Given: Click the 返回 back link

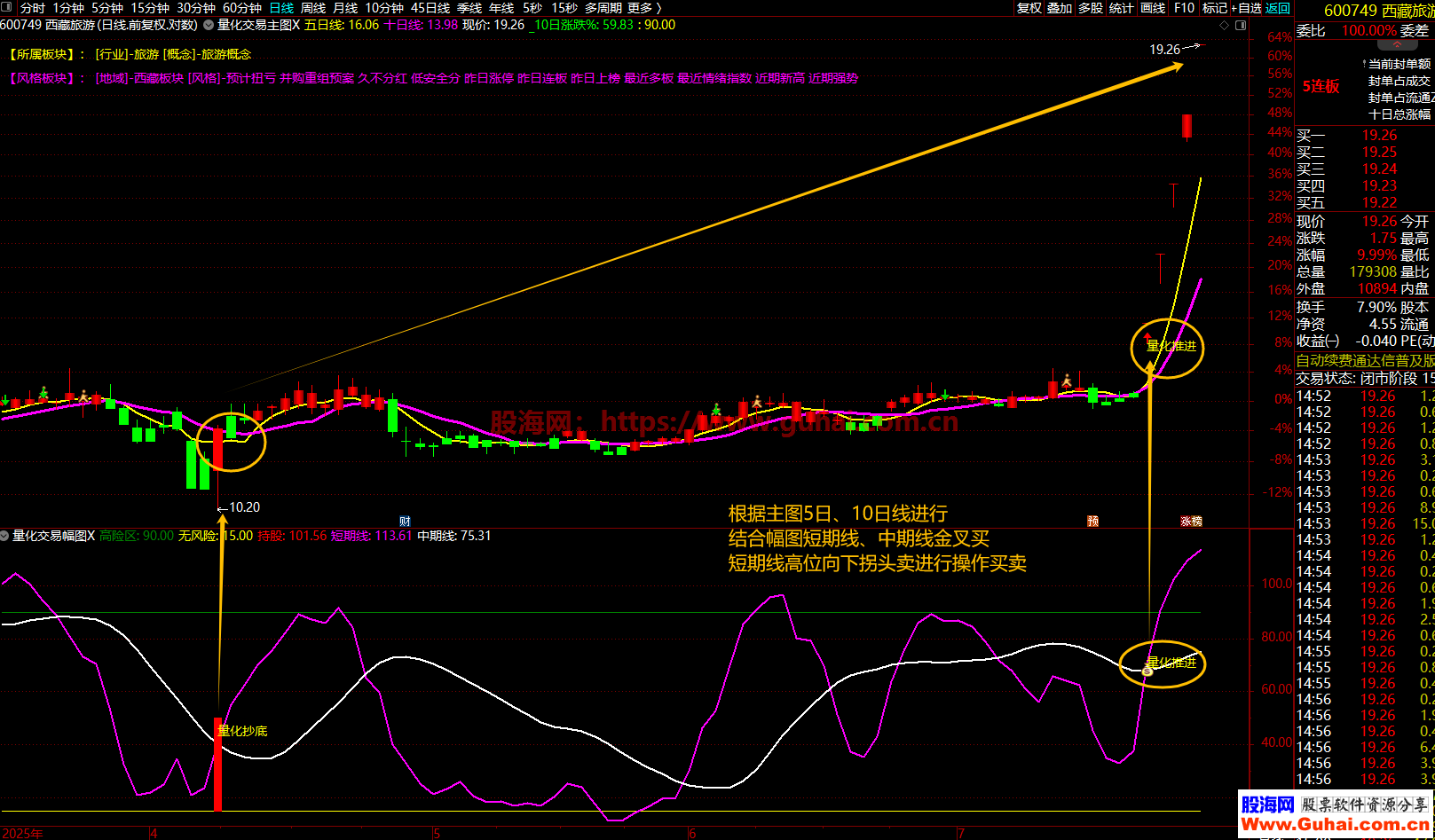Looking at the screenshot, I should tap(1278, 8).
